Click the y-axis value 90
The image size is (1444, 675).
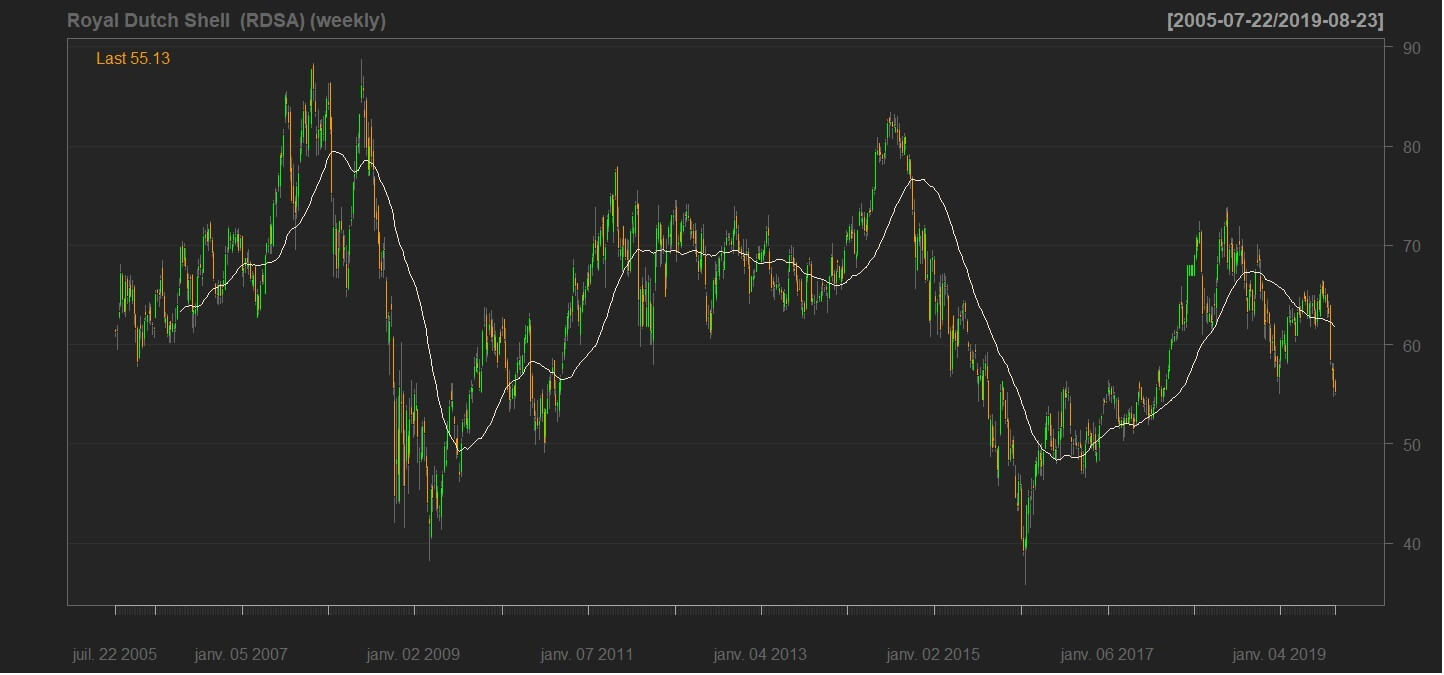click(x=1412, y=48)
